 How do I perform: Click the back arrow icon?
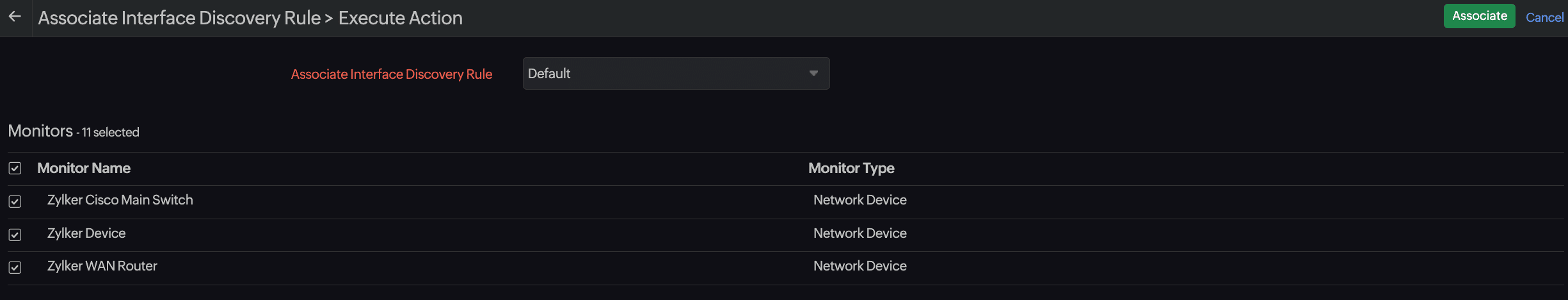point(15,17)
